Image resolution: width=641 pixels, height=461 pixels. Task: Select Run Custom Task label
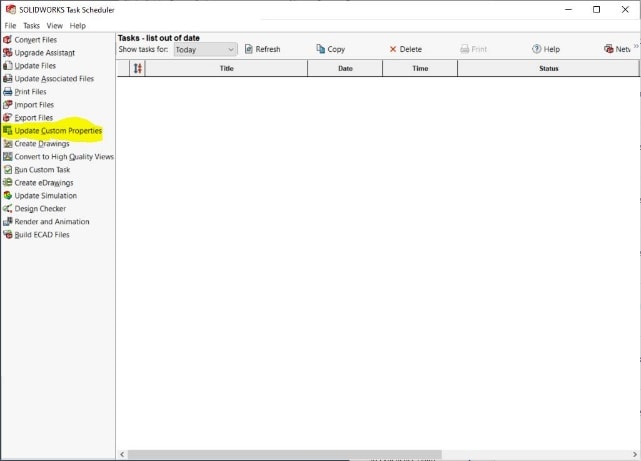click(x=42, y=170)
